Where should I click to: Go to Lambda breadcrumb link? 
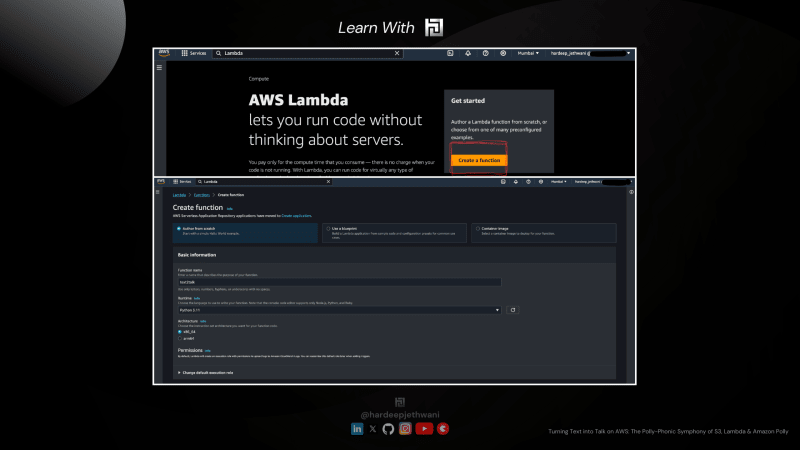pyautogui.click(x=179, y=195)
